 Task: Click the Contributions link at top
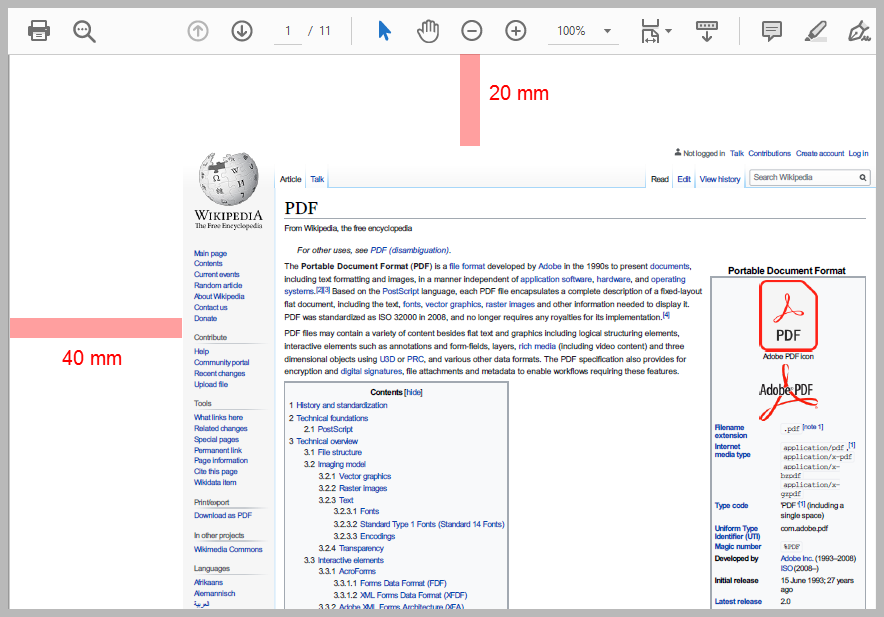point(770,153)
